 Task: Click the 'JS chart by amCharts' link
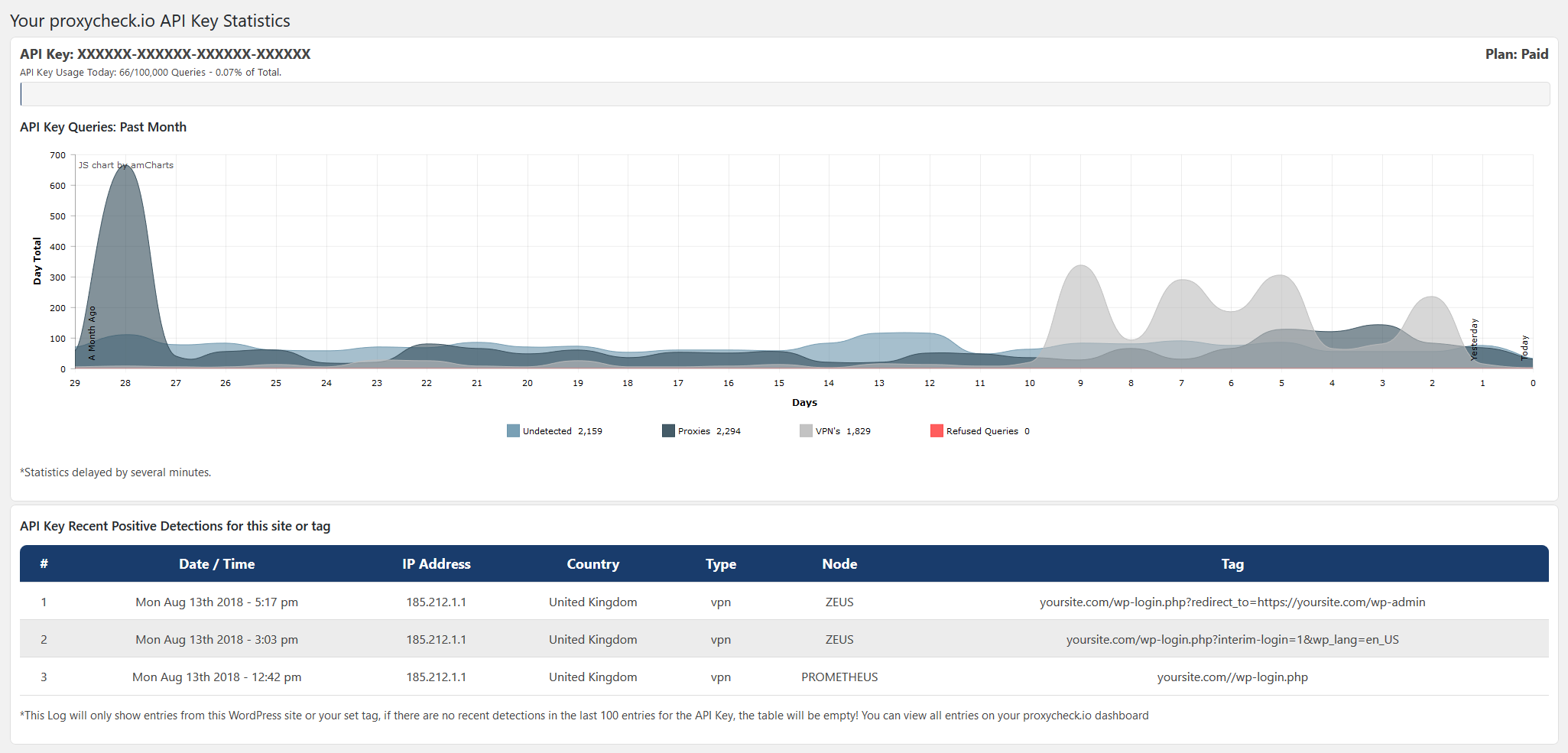click(126, 165)
